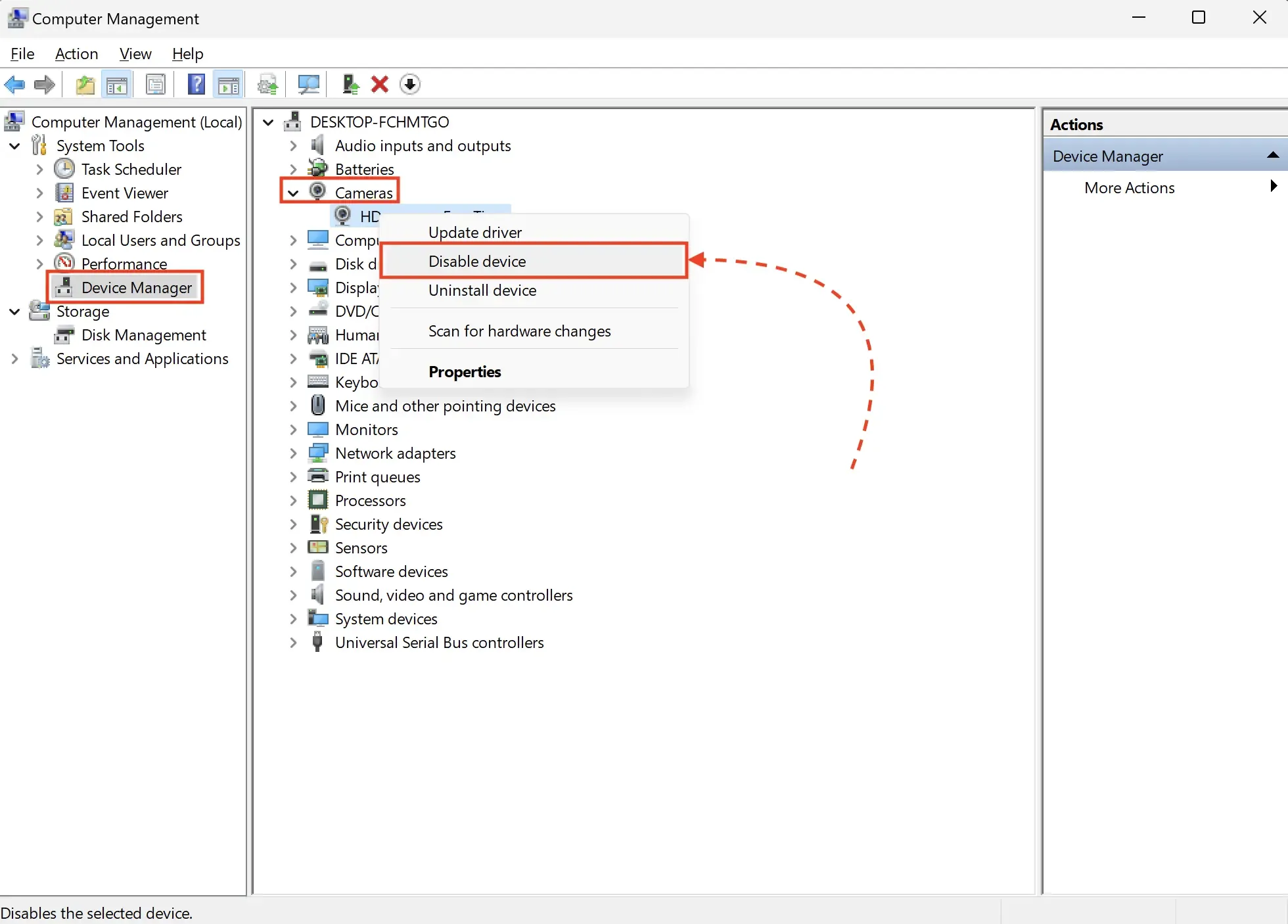Expand Services and Applications node
This screenshot has width=1288, height=924.
coord(14,359)
